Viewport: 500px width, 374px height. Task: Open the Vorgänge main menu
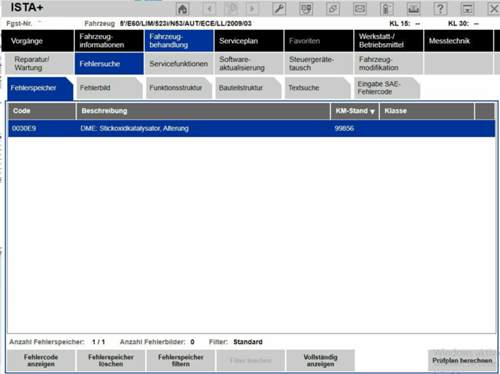pos(37,41)
